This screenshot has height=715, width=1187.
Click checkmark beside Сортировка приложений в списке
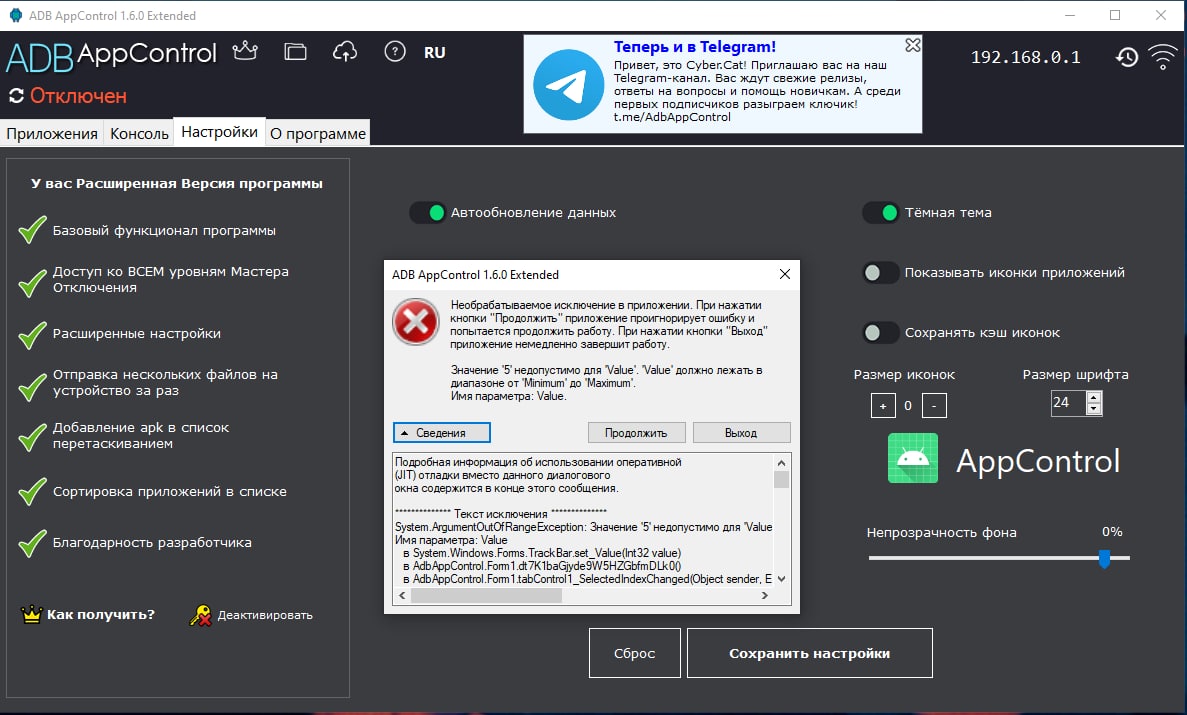tap(32, 492)
